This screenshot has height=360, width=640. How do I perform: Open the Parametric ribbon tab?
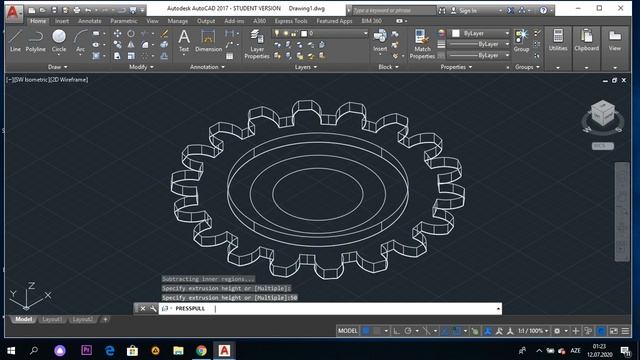click(124, 21)
